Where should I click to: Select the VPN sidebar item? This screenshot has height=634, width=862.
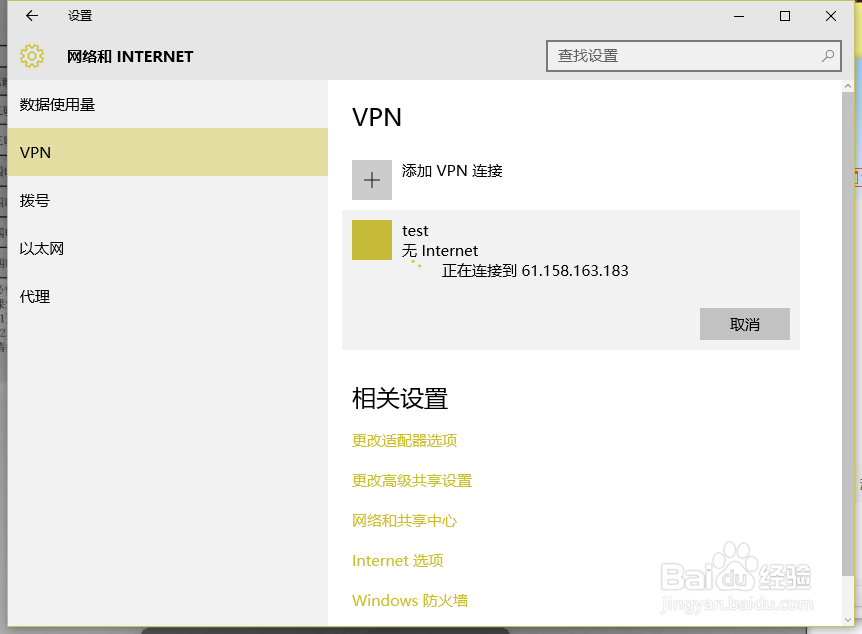[x=168, y=152]
